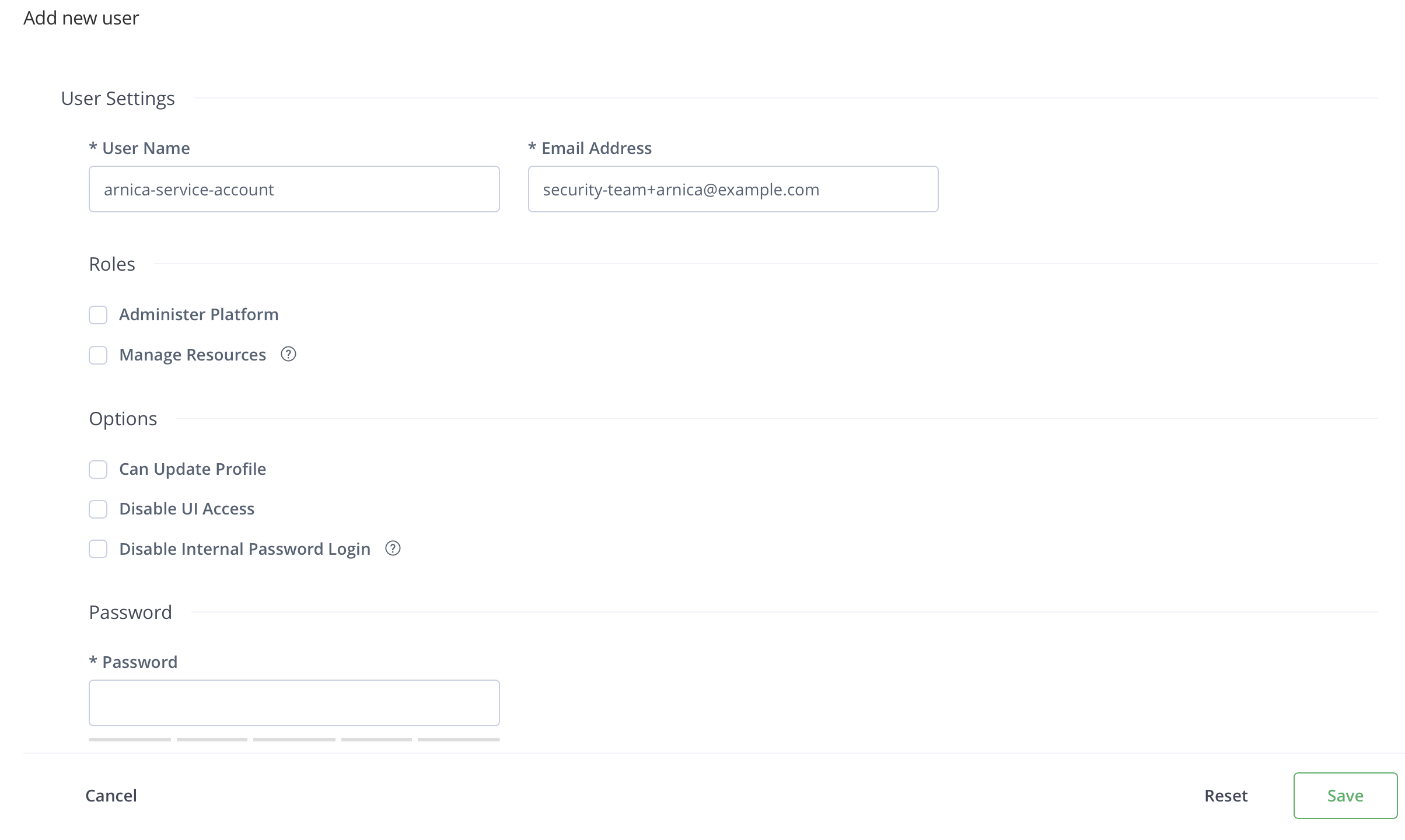This screenshot has width=1405, height=840.
Task: Click the help icon beside Manage Resources
Action: (x=288, y=354)
